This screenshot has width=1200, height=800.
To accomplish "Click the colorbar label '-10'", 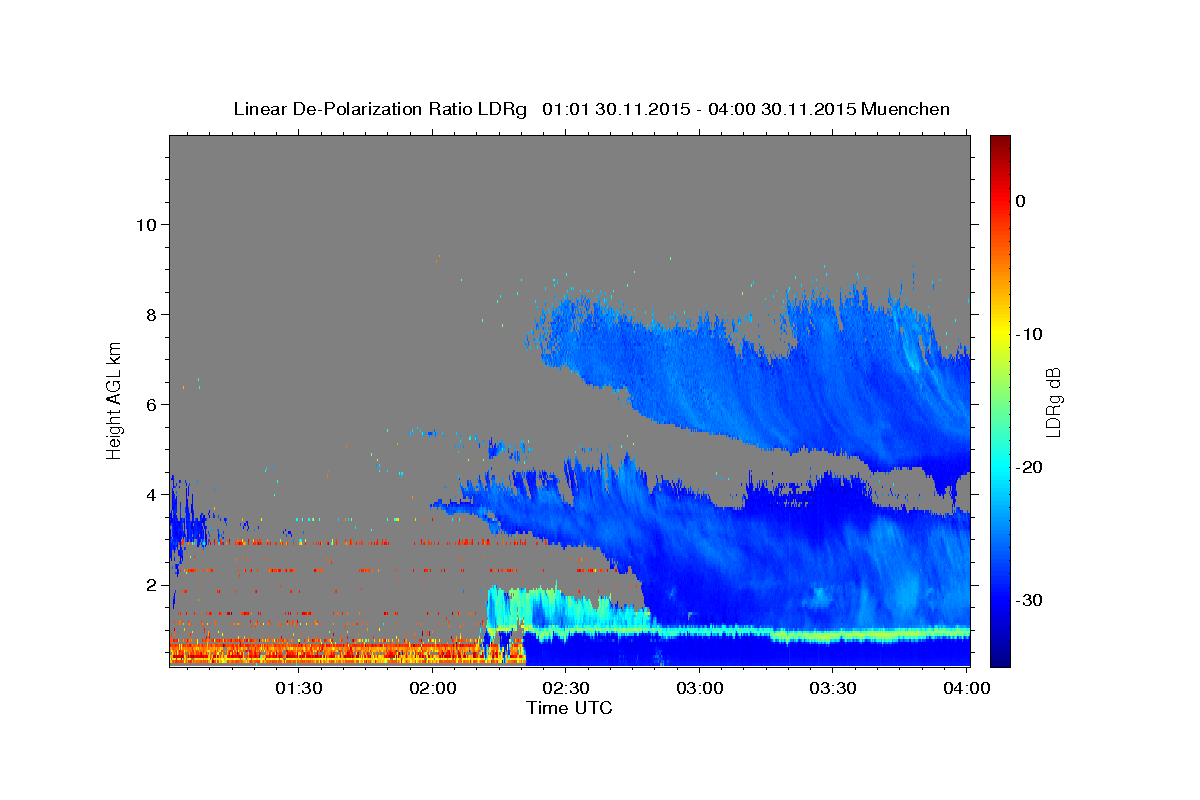I will pos(1030,334).
